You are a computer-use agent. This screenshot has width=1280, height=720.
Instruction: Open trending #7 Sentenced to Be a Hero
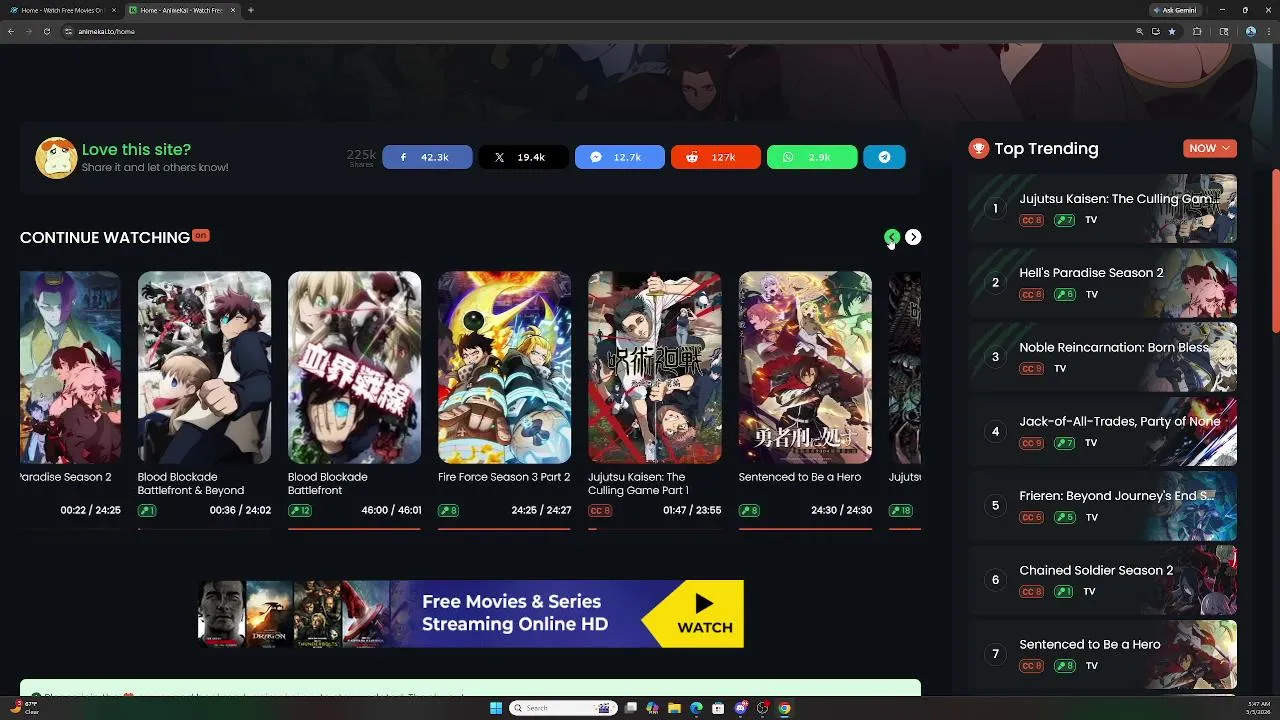(1102, 654)
